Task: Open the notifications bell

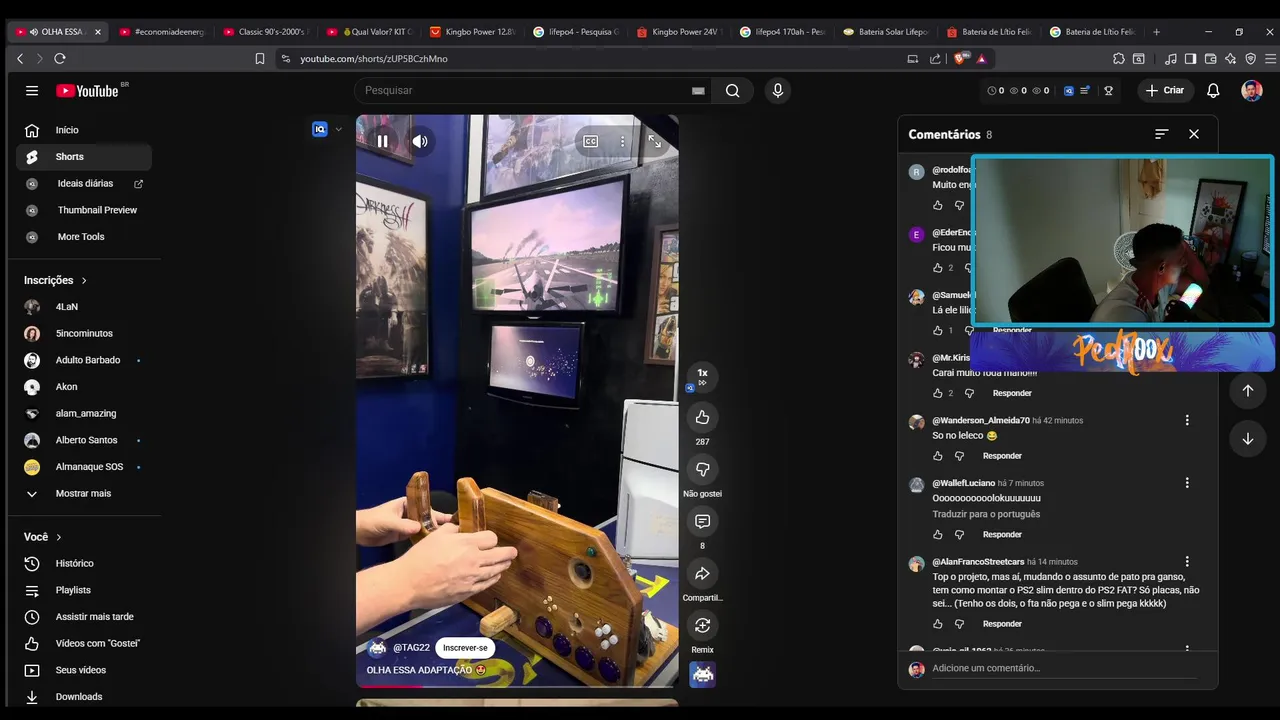Action: (x=1213, y=90)
